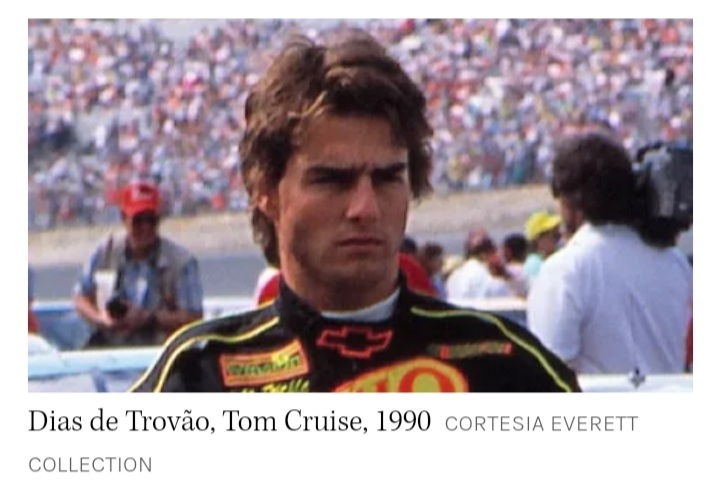Click the large orange logo on the chest
This screenshot has width=720, height=481.
pyautogui.click(x=404, y=375)
